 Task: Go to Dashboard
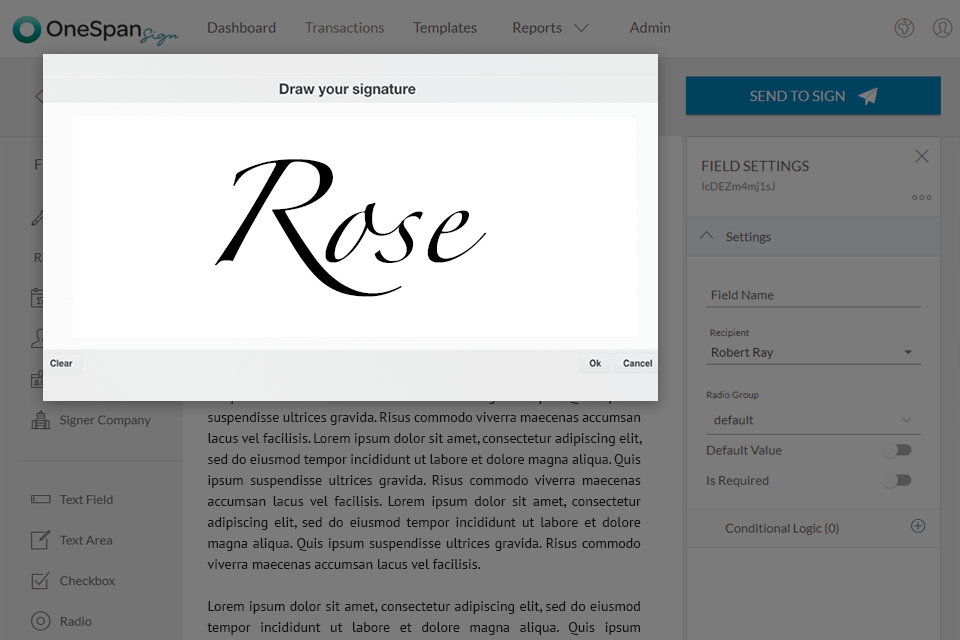(x=241, y=28)
